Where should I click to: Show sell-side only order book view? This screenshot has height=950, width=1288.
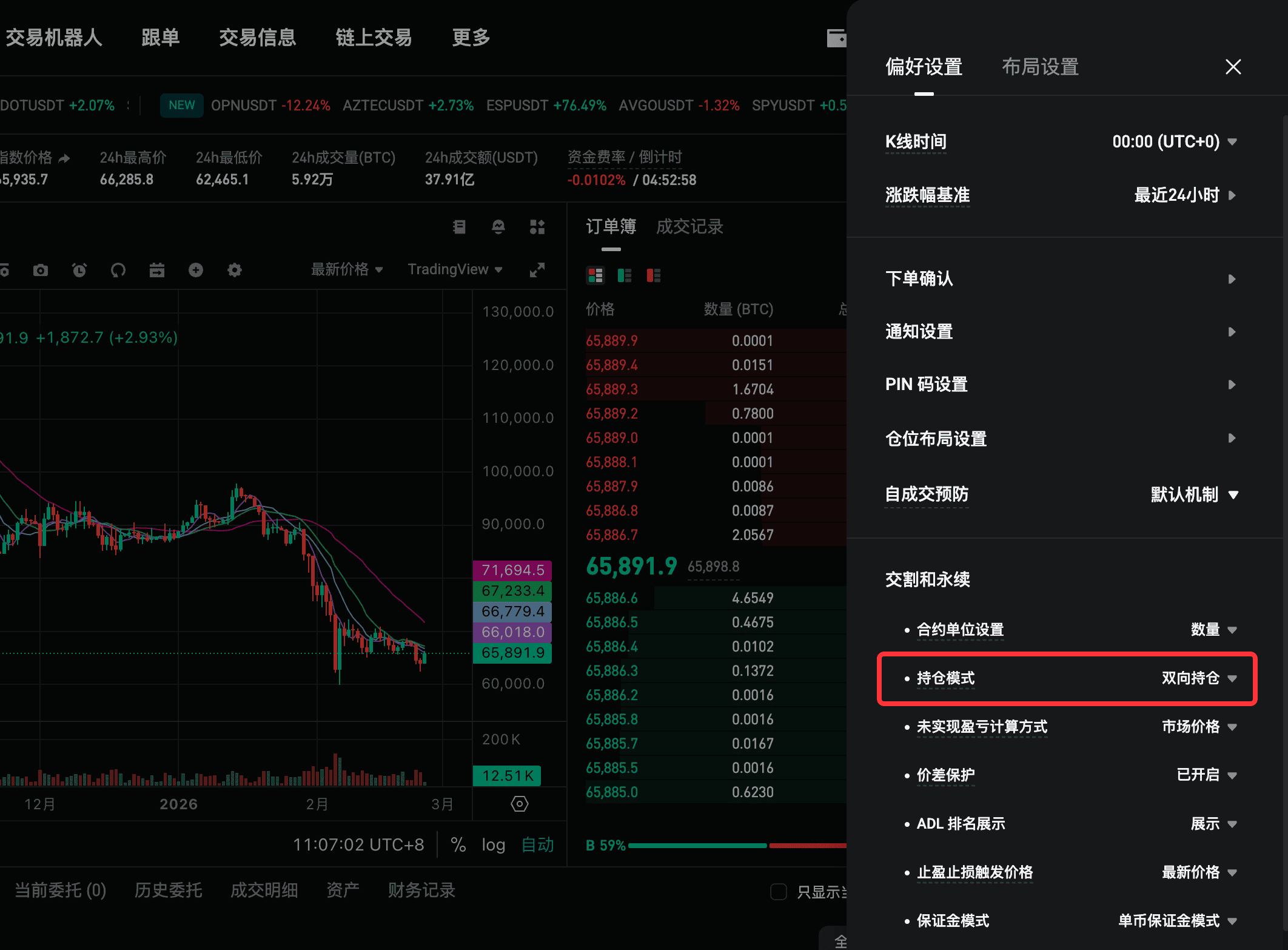point(653,275)
